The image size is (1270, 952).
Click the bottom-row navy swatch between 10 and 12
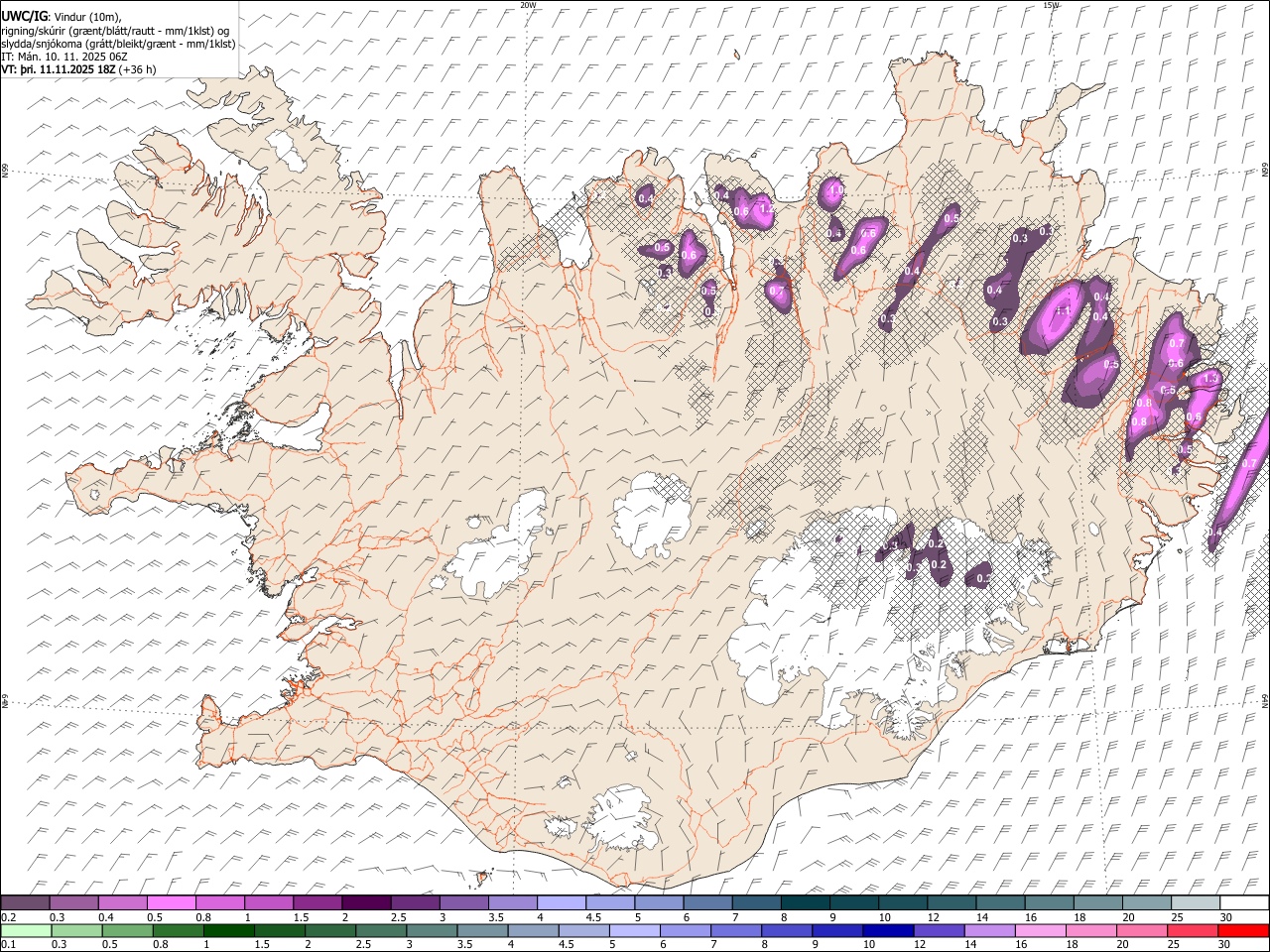(x=887, y=930)
